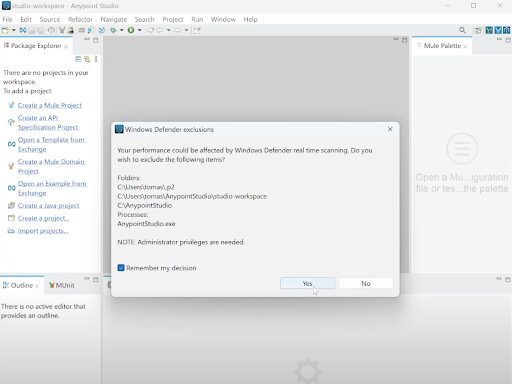Screen dimensions: 512x384
Task: Maximize the Outline panel
Action: 96,280
